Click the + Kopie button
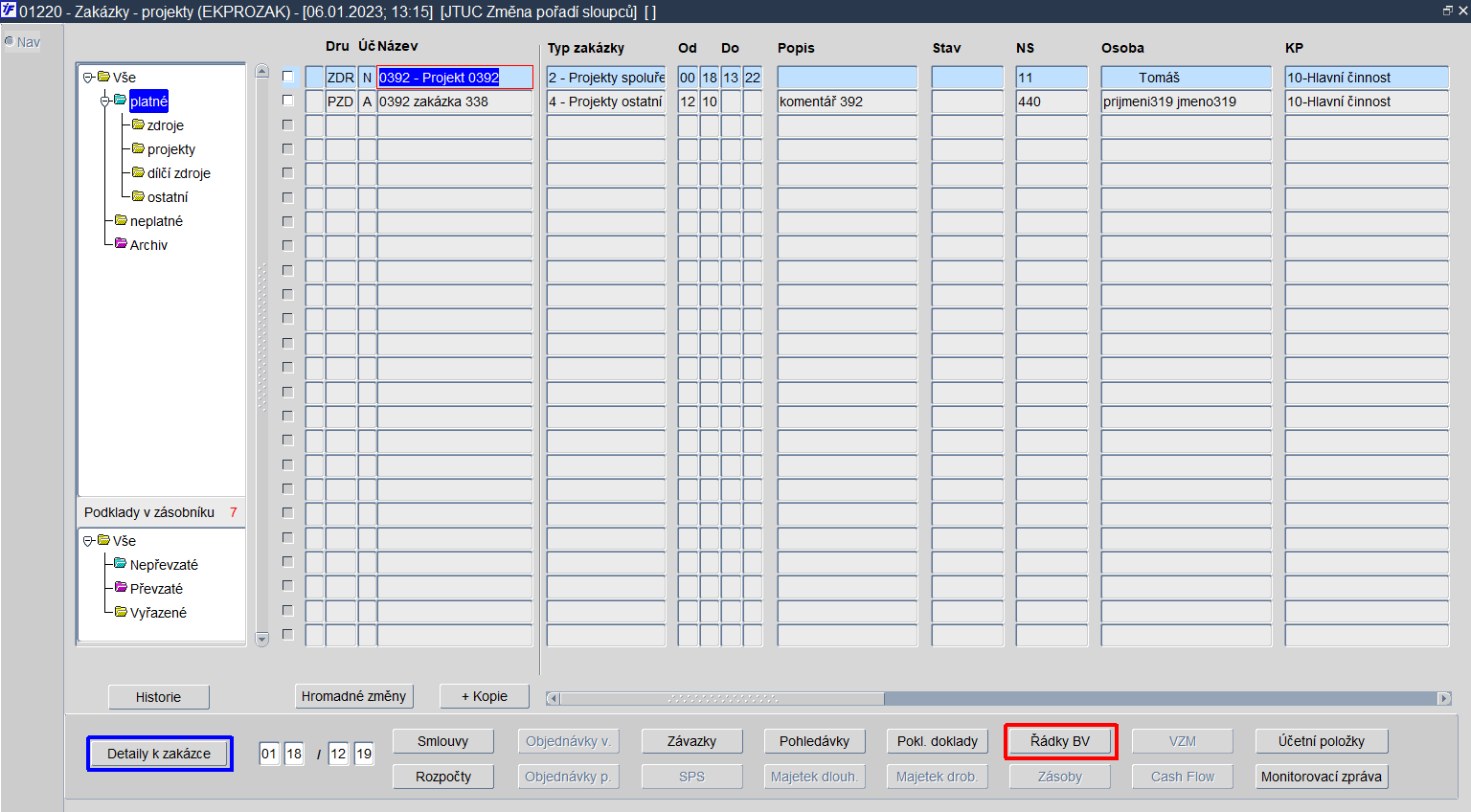 [x=485, y=696]
